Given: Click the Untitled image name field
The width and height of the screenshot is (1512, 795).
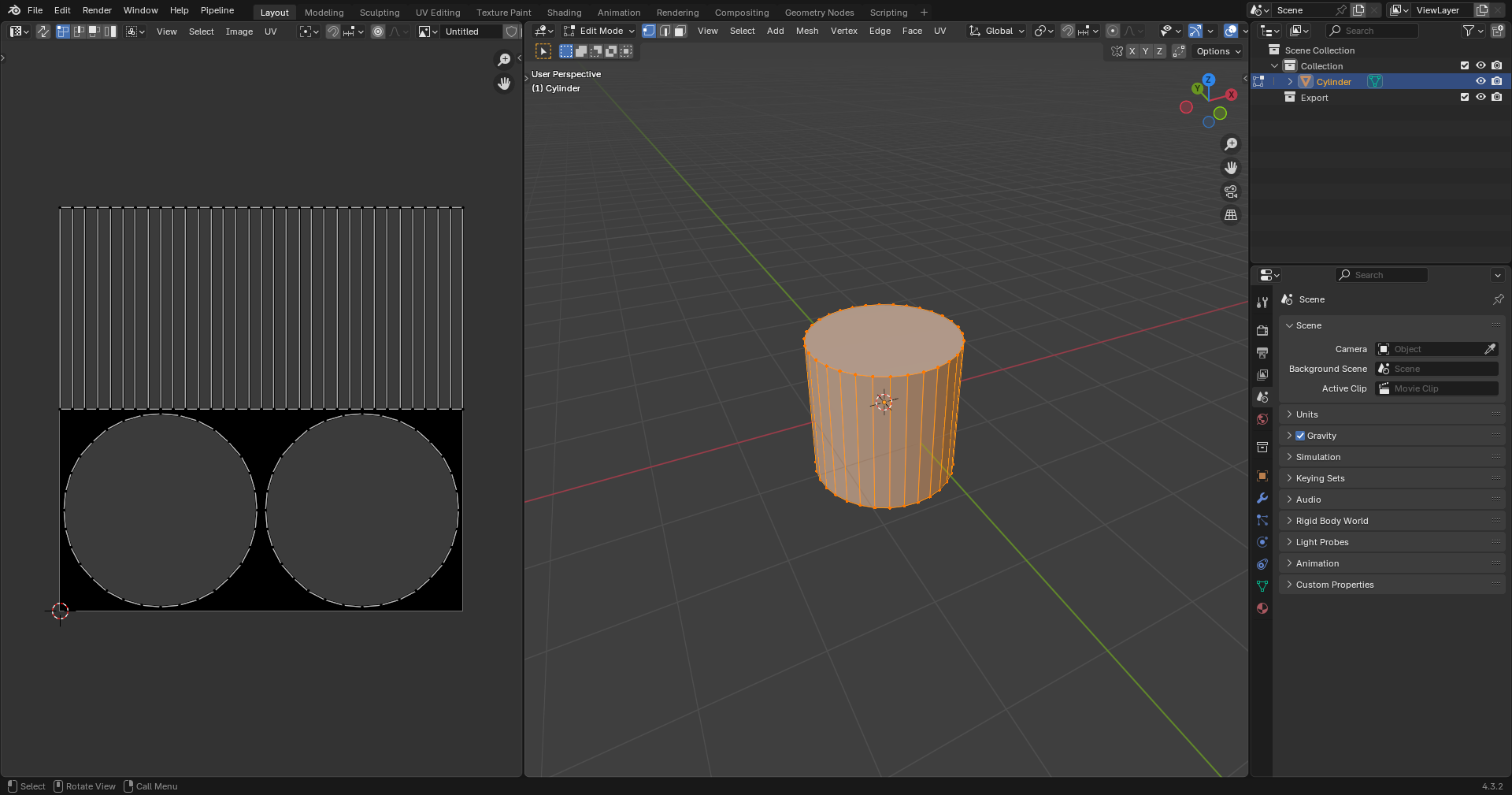Looking at the screenshot, I should 472,32.
